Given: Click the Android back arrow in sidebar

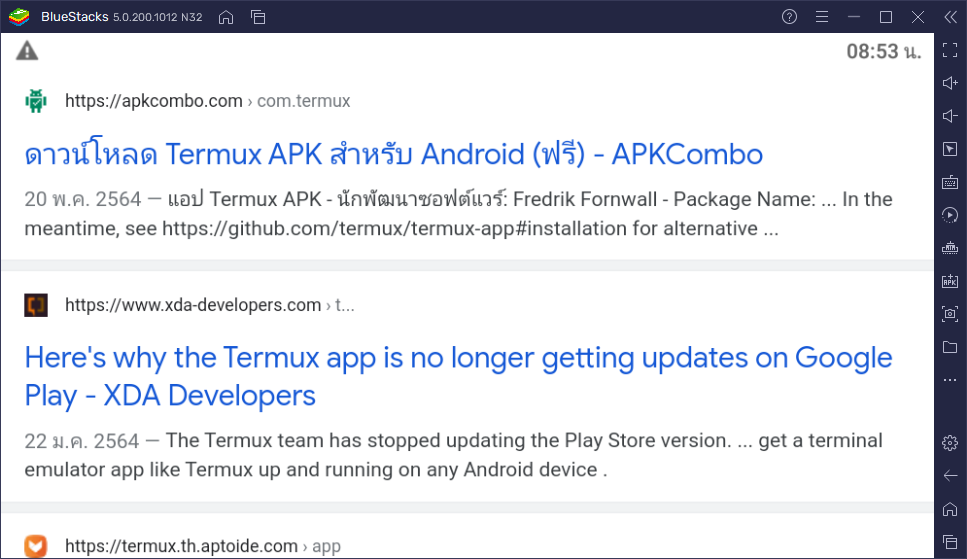Looking at the screenshot, I should pyautogui.click(x=950, y=475).
